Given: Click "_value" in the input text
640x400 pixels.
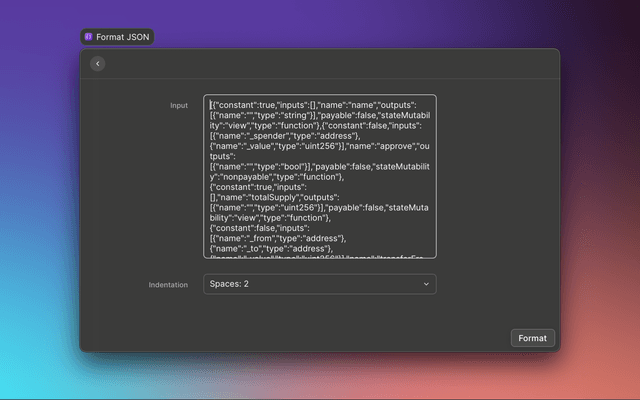Looking at the screenshot, I should (258, 148).
